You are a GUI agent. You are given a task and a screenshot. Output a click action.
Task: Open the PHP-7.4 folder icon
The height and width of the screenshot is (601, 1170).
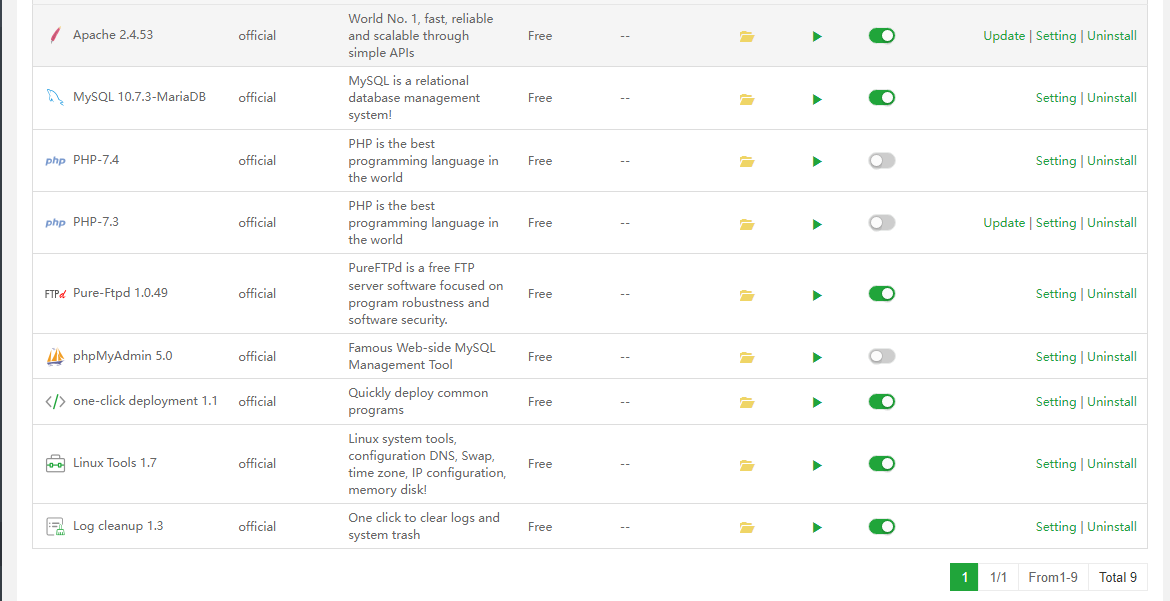746,161
